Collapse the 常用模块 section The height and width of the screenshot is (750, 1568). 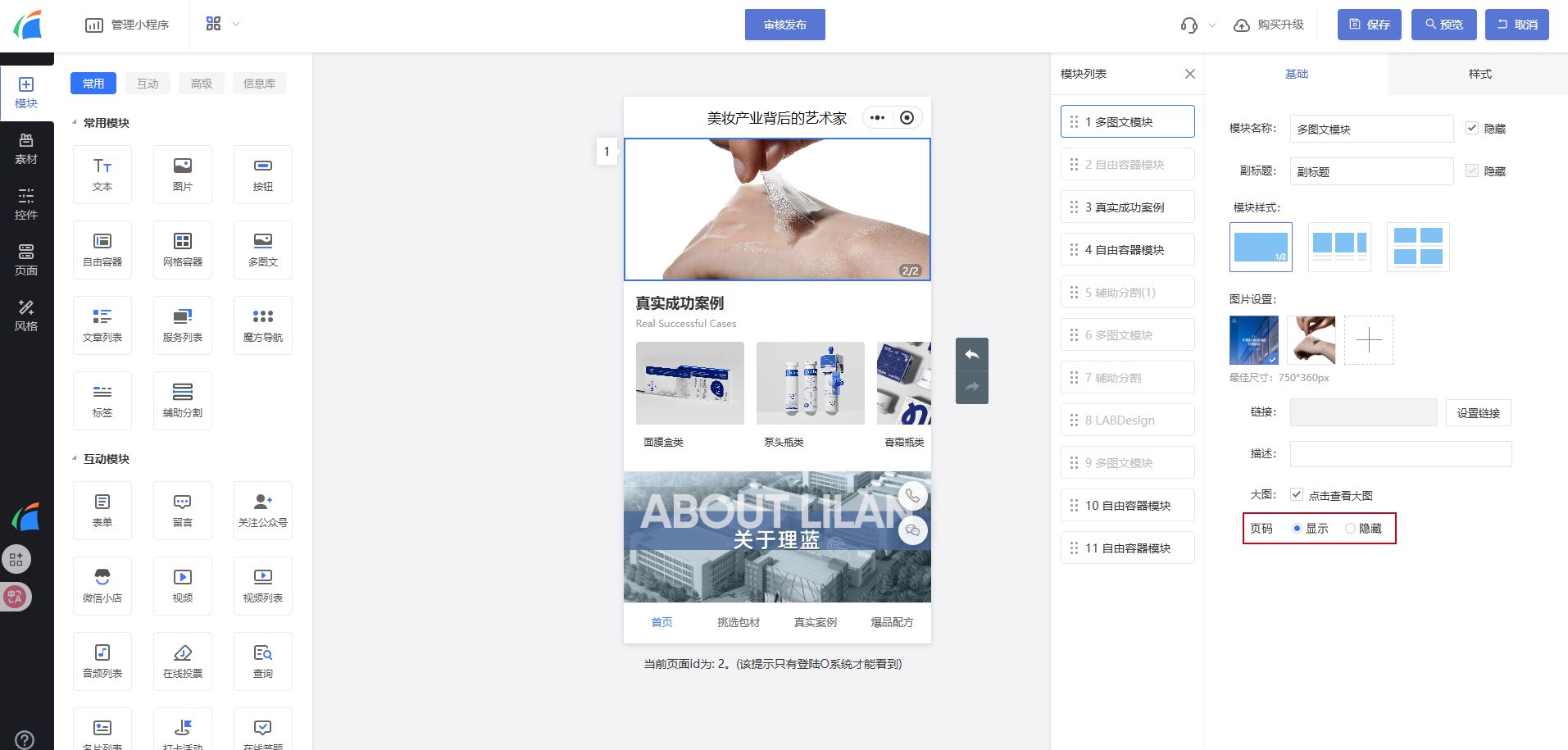(x=75, y=123)
